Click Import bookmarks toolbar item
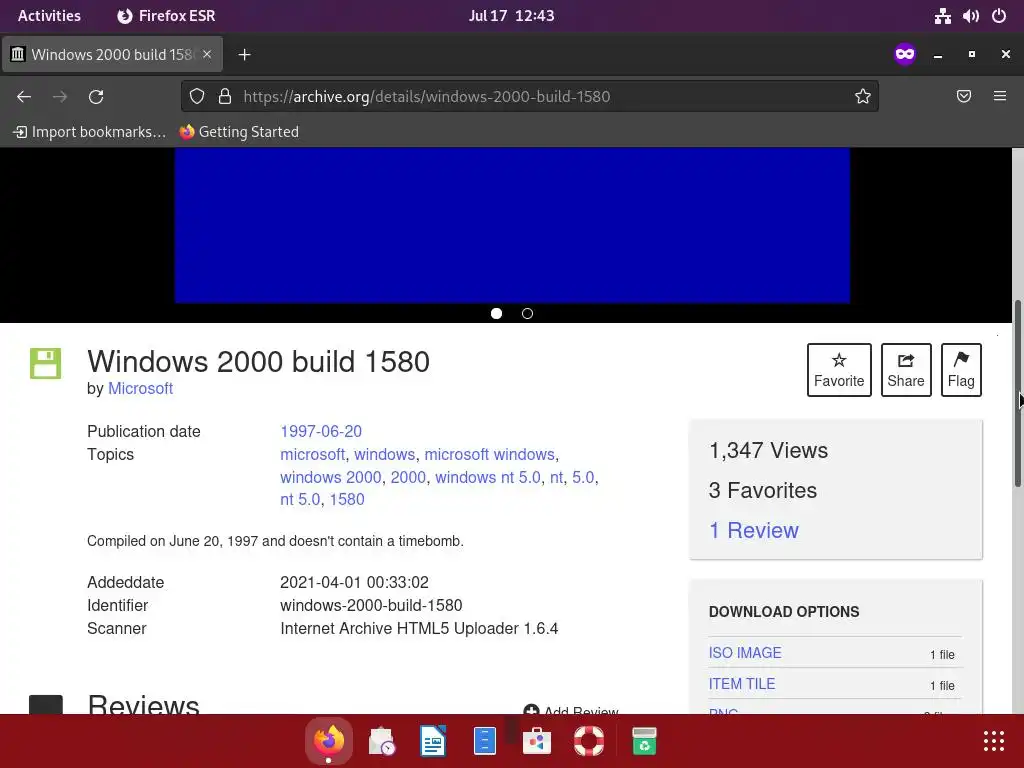 [x=89, y=132]
